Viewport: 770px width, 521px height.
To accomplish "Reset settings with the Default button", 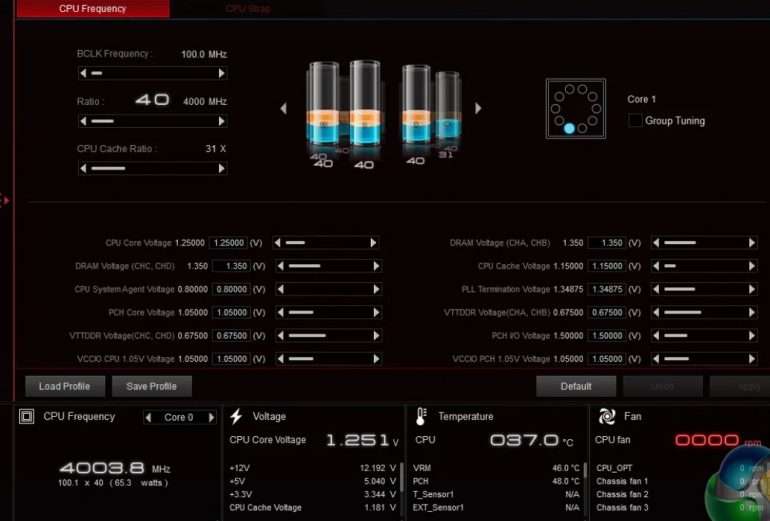I will click(x=575, y=386).
